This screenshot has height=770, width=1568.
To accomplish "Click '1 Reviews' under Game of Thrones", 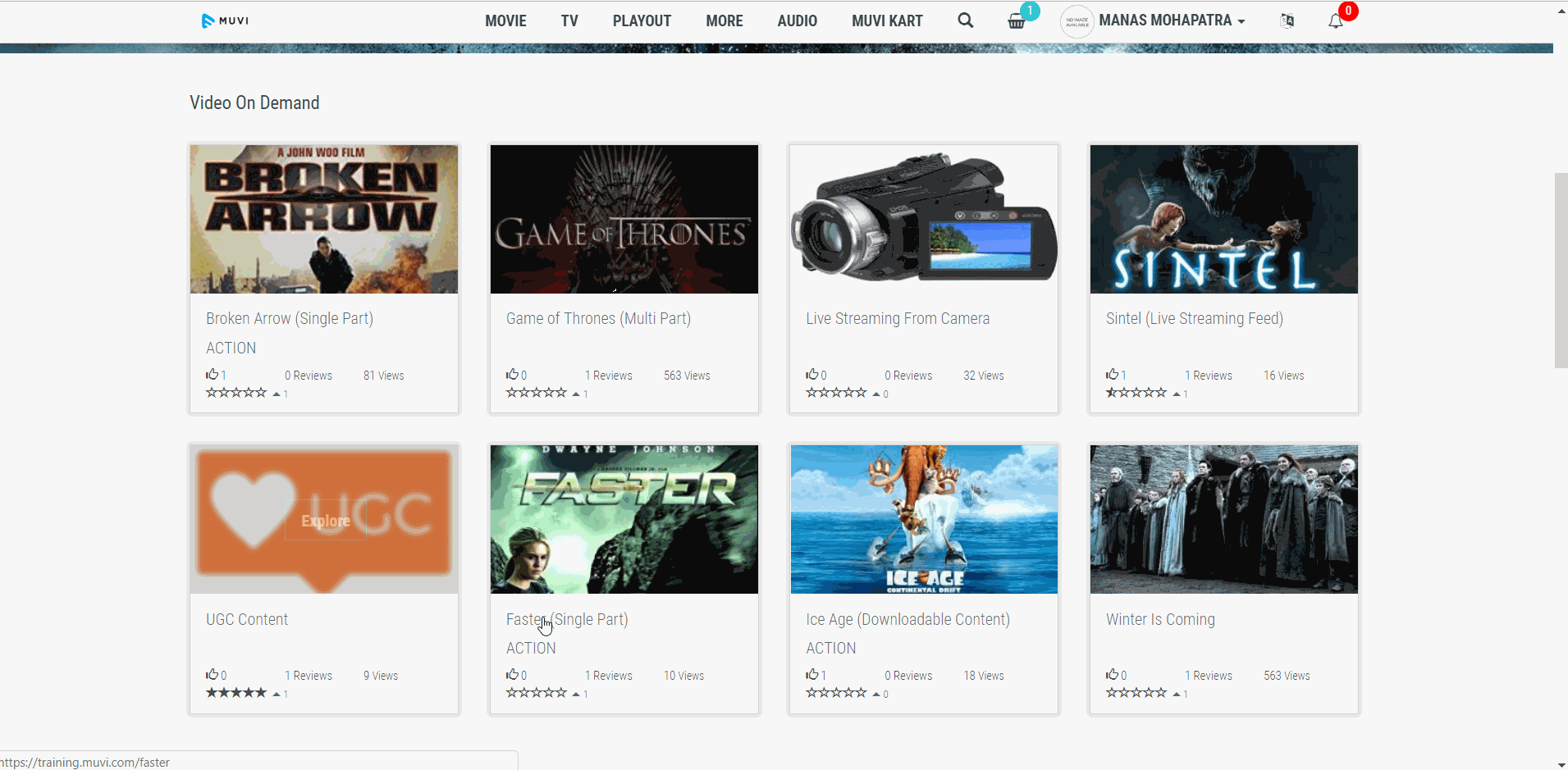I will pyautogui.click(x=609, y=376).
